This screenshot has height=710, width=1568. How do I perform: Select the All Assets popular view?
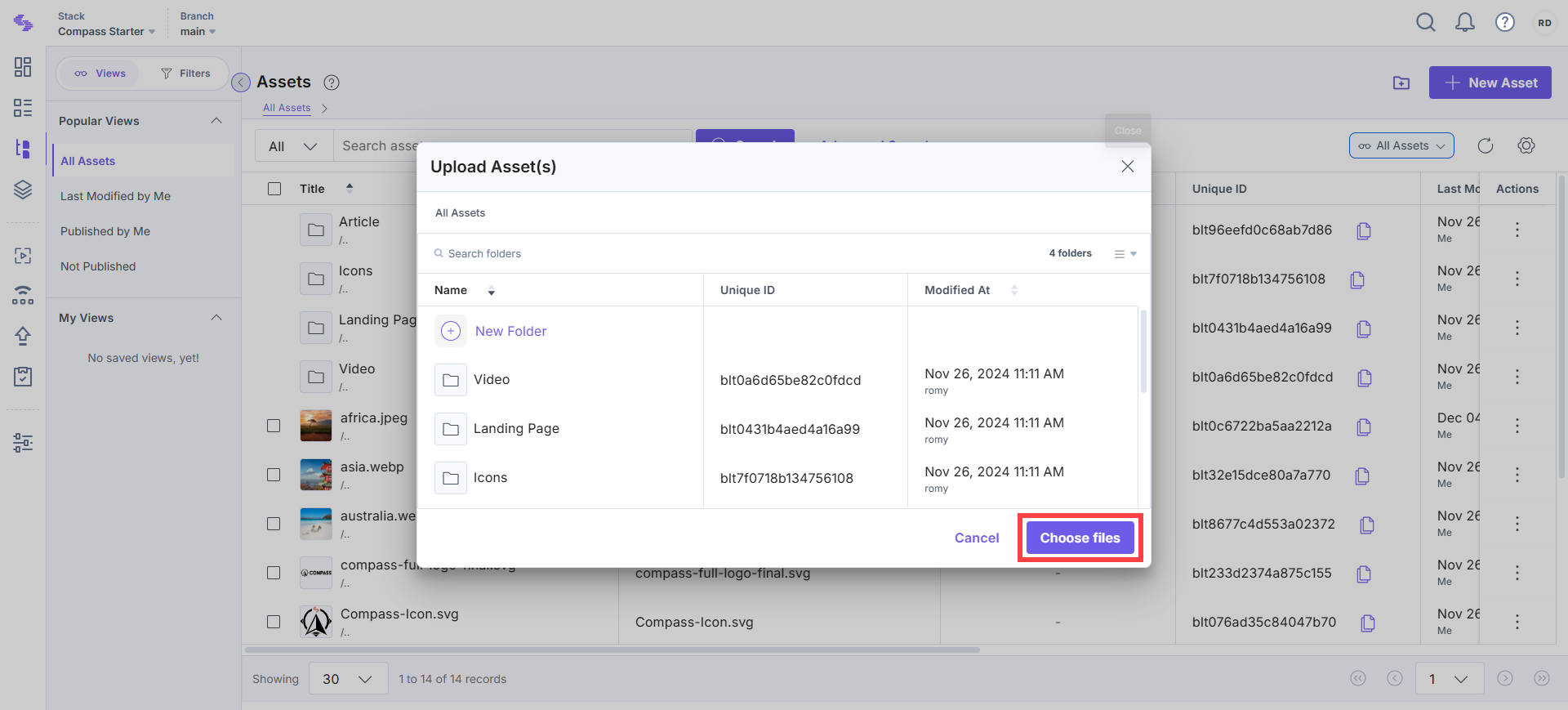click(x=144, y=161)
